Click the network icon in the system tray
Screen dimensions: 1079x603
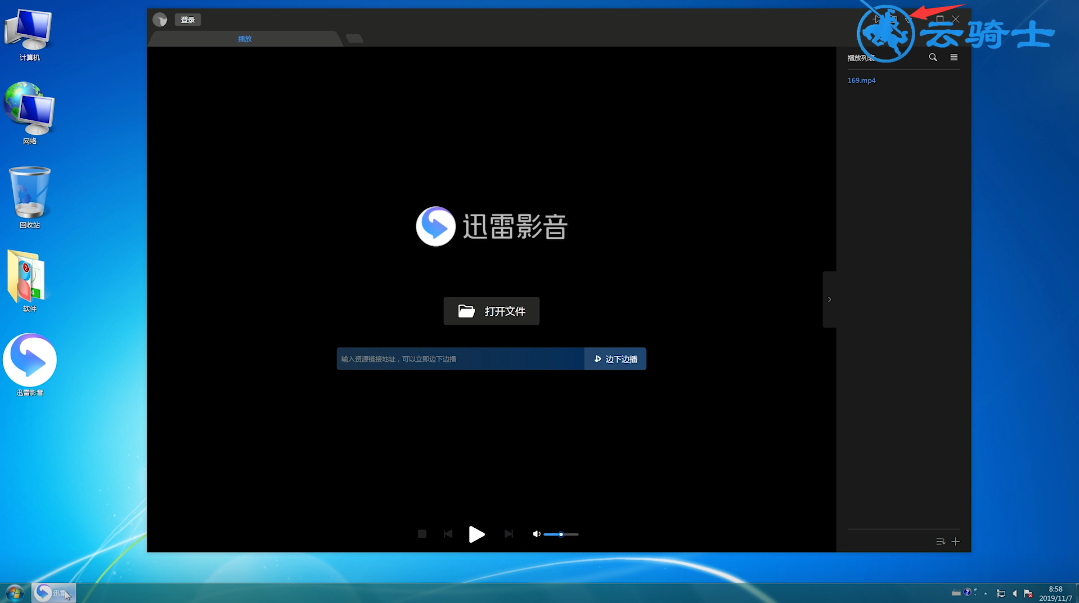[x=1001, y=593]
